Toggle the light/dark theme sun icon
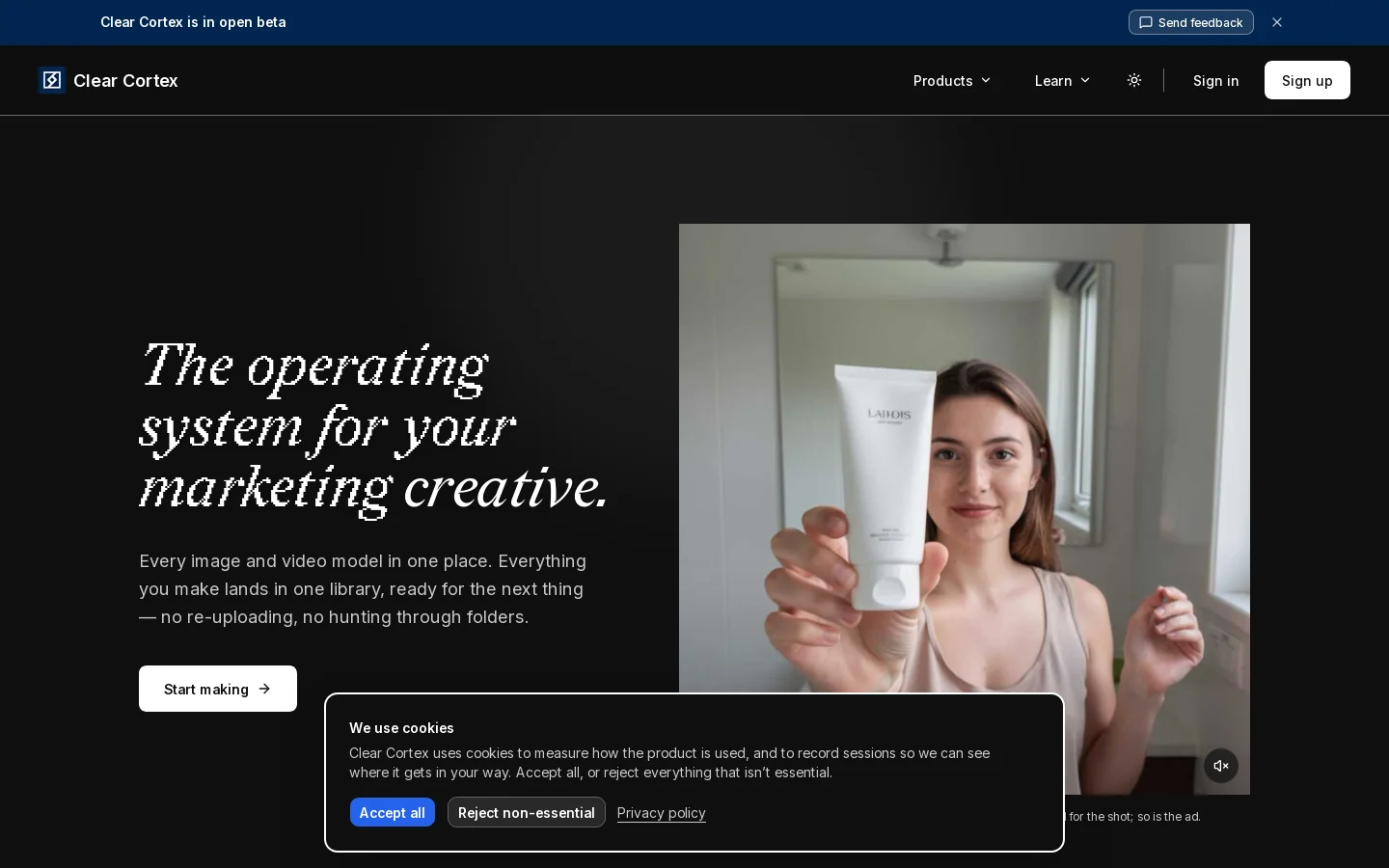This screenshot has height=868, width=1389. pos(1134,80)
